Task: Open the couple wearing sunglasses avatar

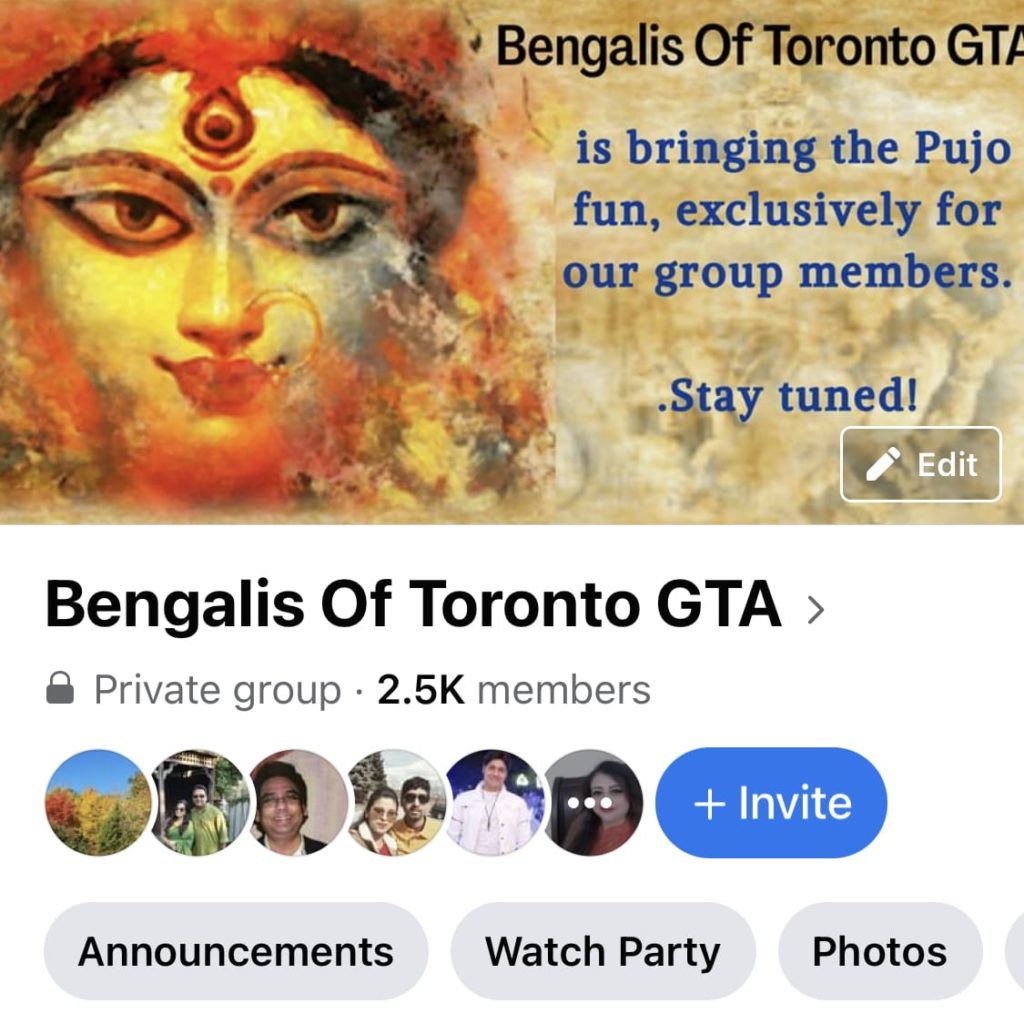Action: pos(396,802)
